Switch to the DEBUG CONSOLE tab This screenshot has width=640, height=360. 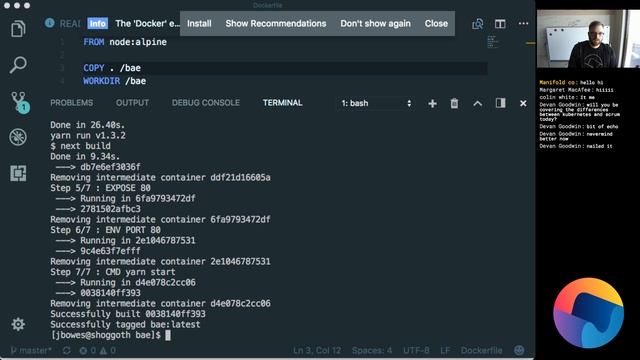coord(206,103)
